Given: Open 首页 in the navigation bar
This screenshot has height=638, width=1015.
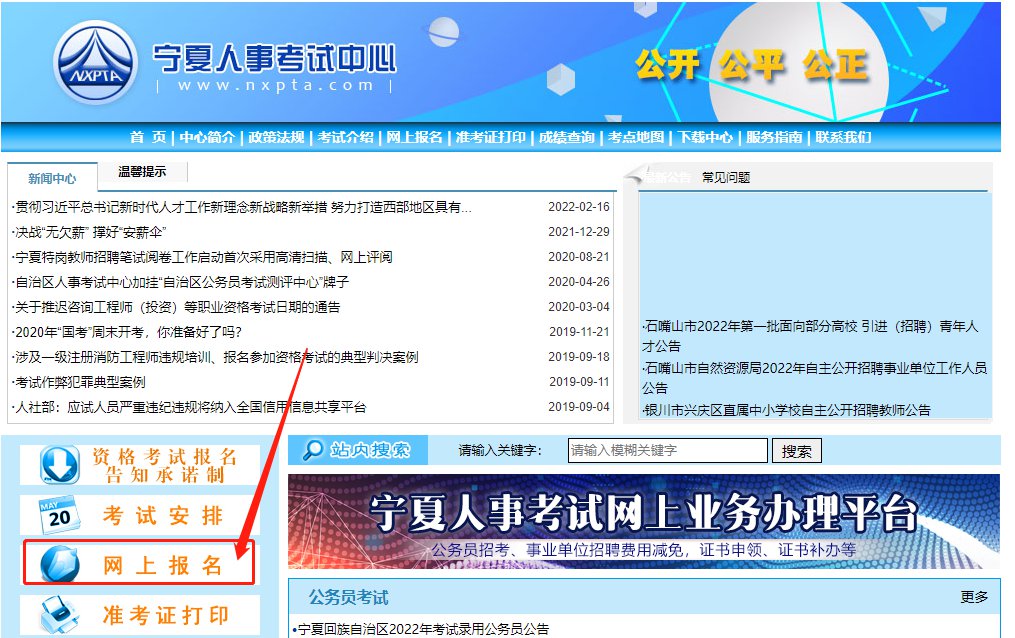Looking at the screenshot, I should (x=148, y=137).
